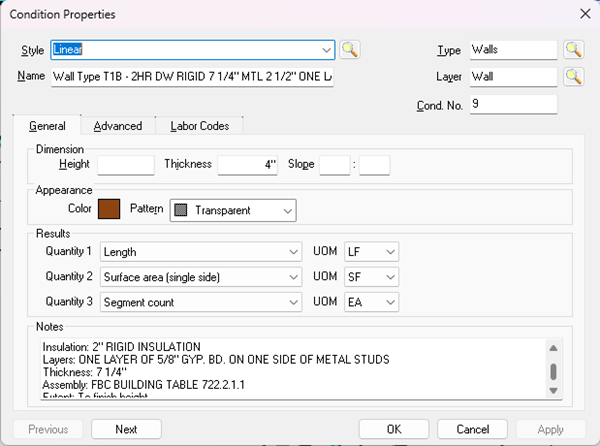Open the Style lookup magnifier icon

pyautogui.click(x=349, y=50)
